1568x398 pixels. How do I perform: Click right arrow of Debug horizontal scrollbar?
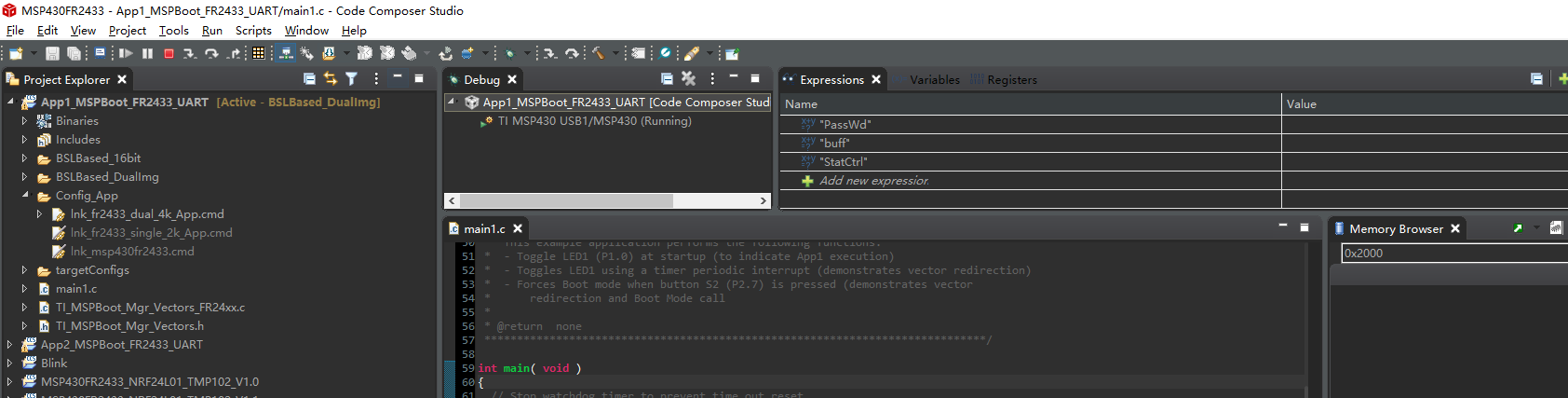point(764,200)
